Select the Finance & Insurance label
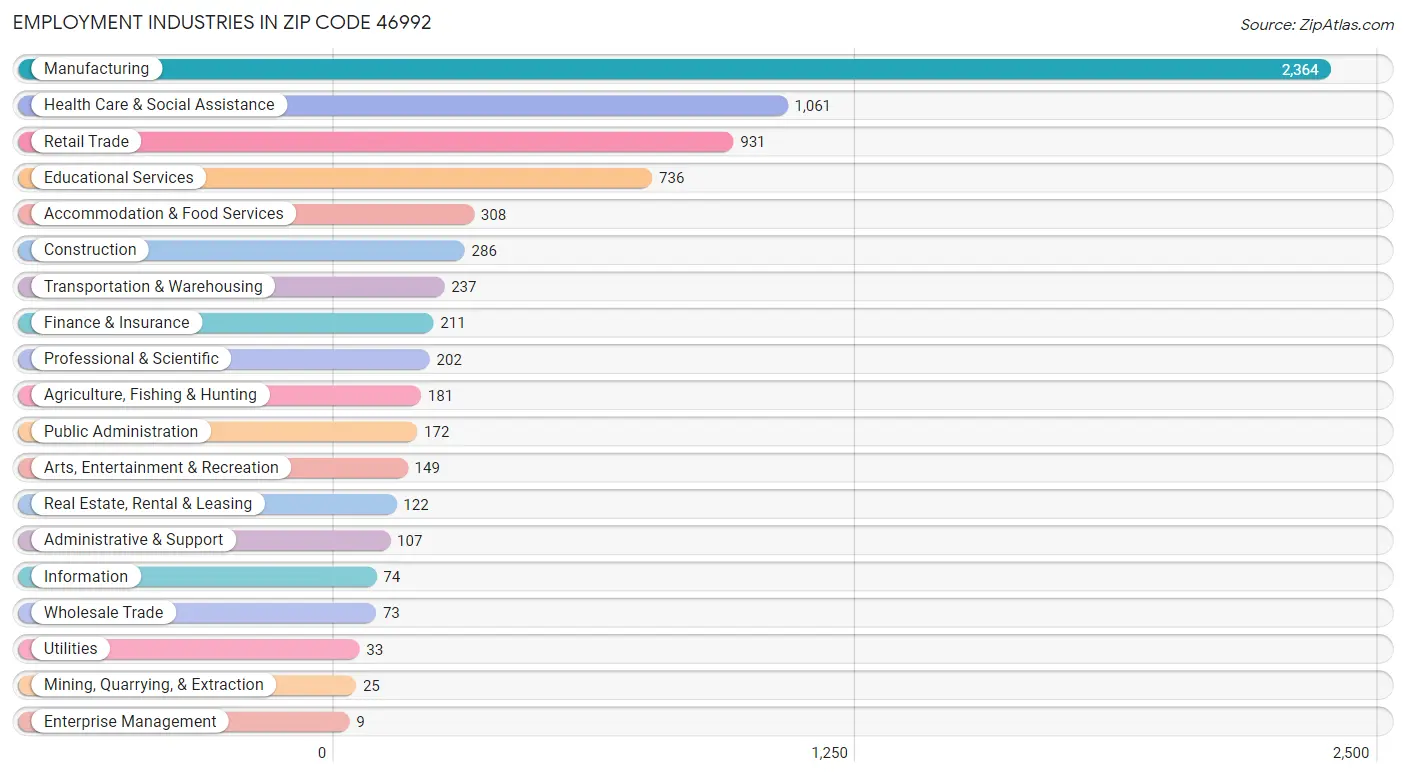The height and width of the screenshot is (776, 1406). [x=116, y=323]
